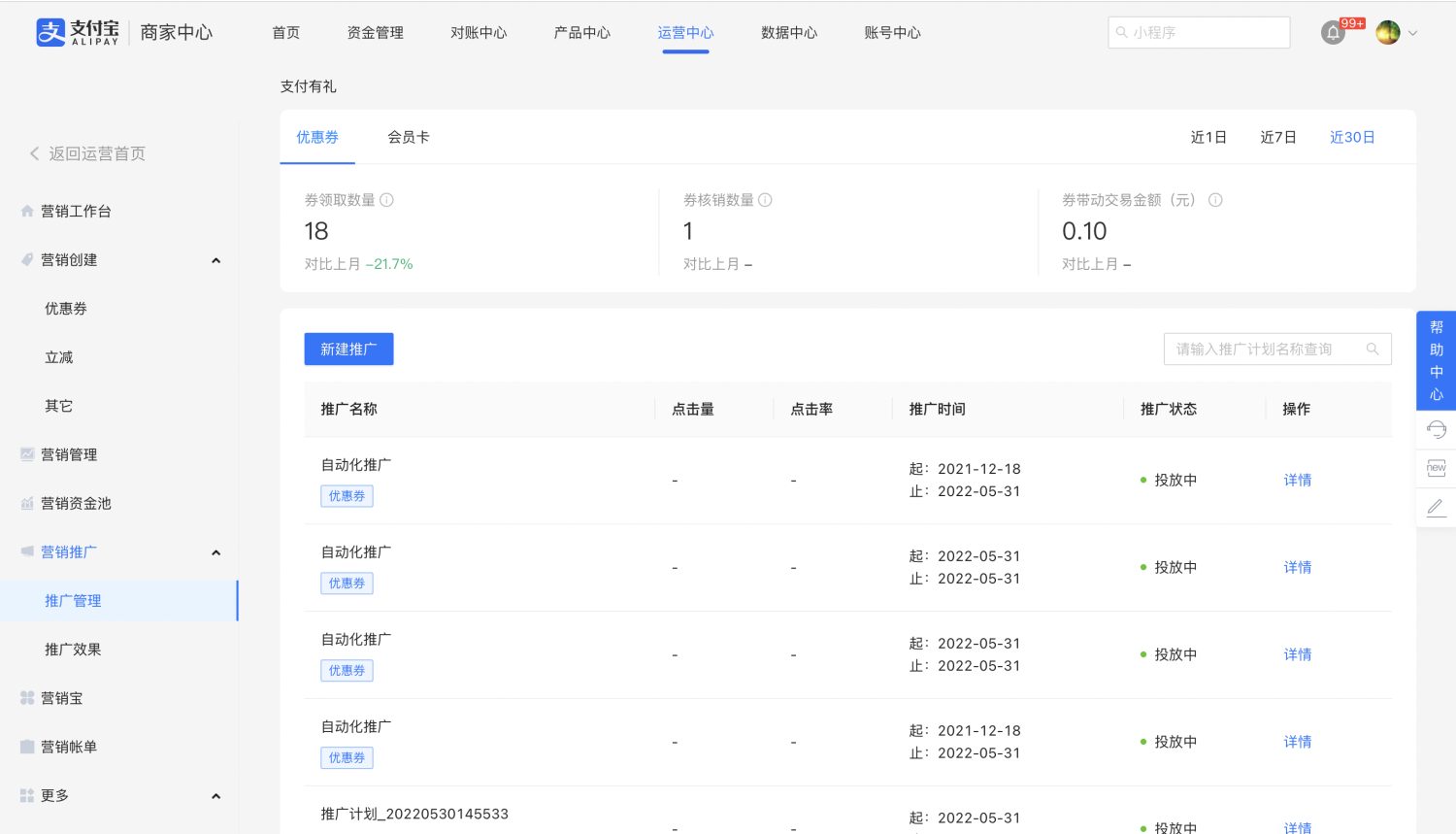The height and width of the screenshot is (834, 1456).
Task: Click the 推广状态 column header
Action: tap(1169, 410)
